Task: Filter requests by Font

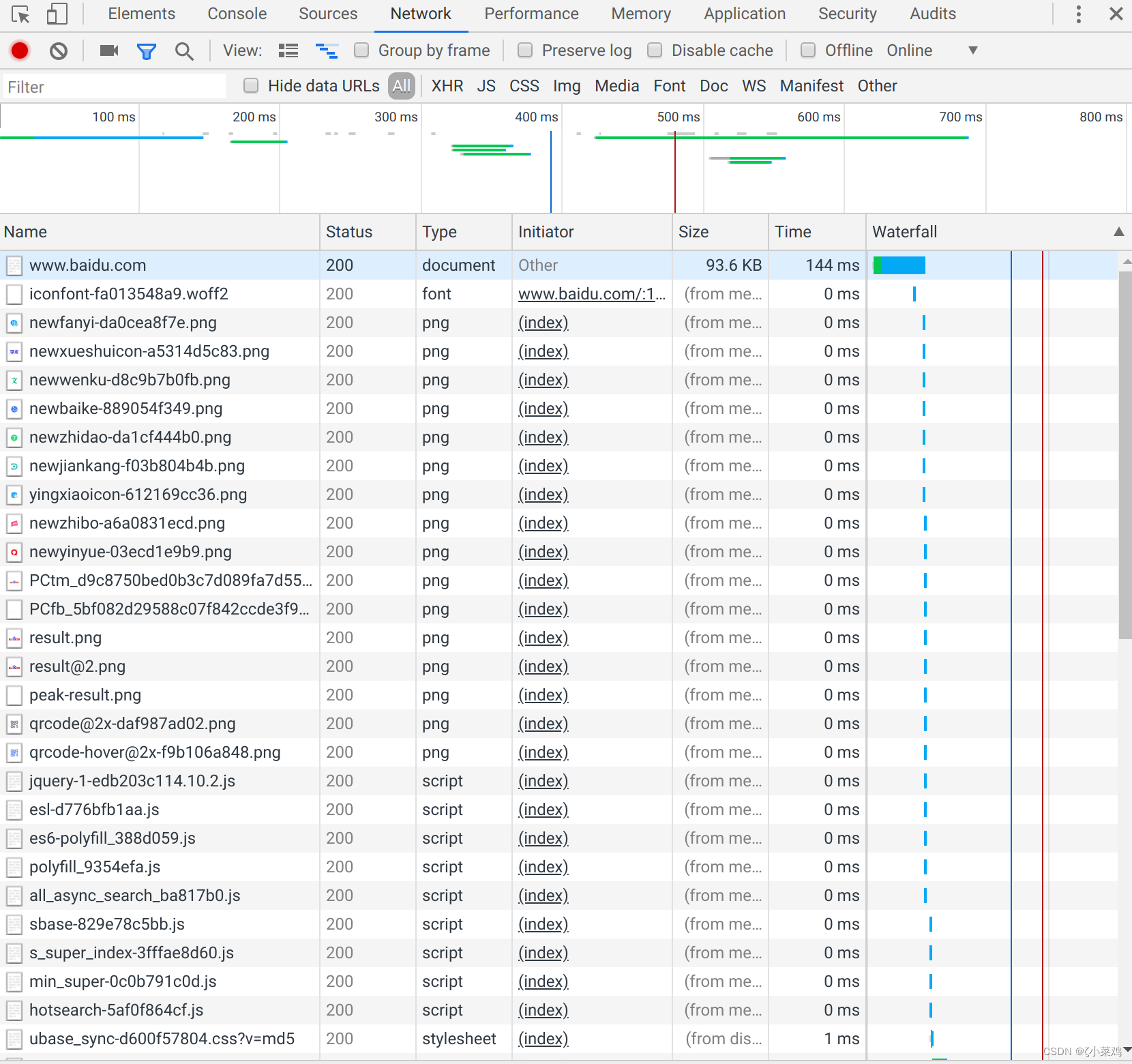Action: (x=670, y=86)
